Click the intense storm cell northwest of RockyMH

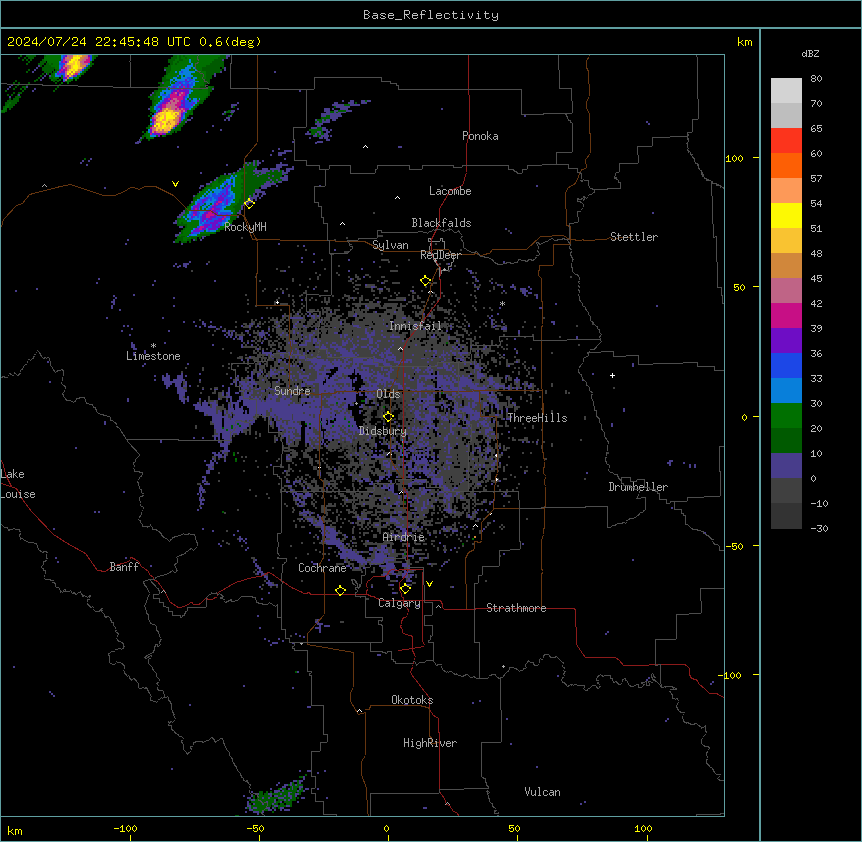click(x=167, y=118)
